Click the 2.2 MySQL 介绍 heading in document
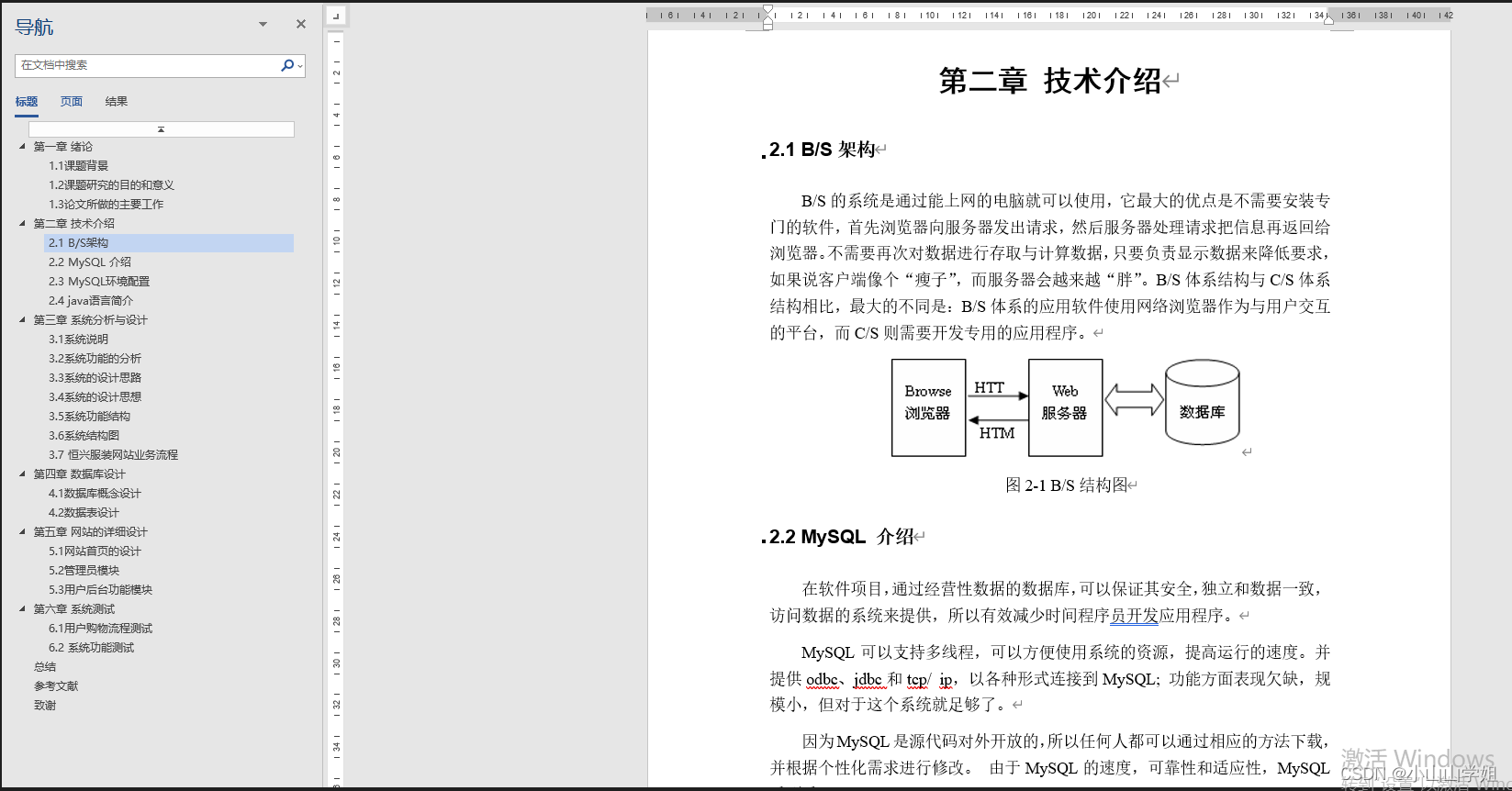This screenshot has width=1512, height=791. click(x=841, y=537)
